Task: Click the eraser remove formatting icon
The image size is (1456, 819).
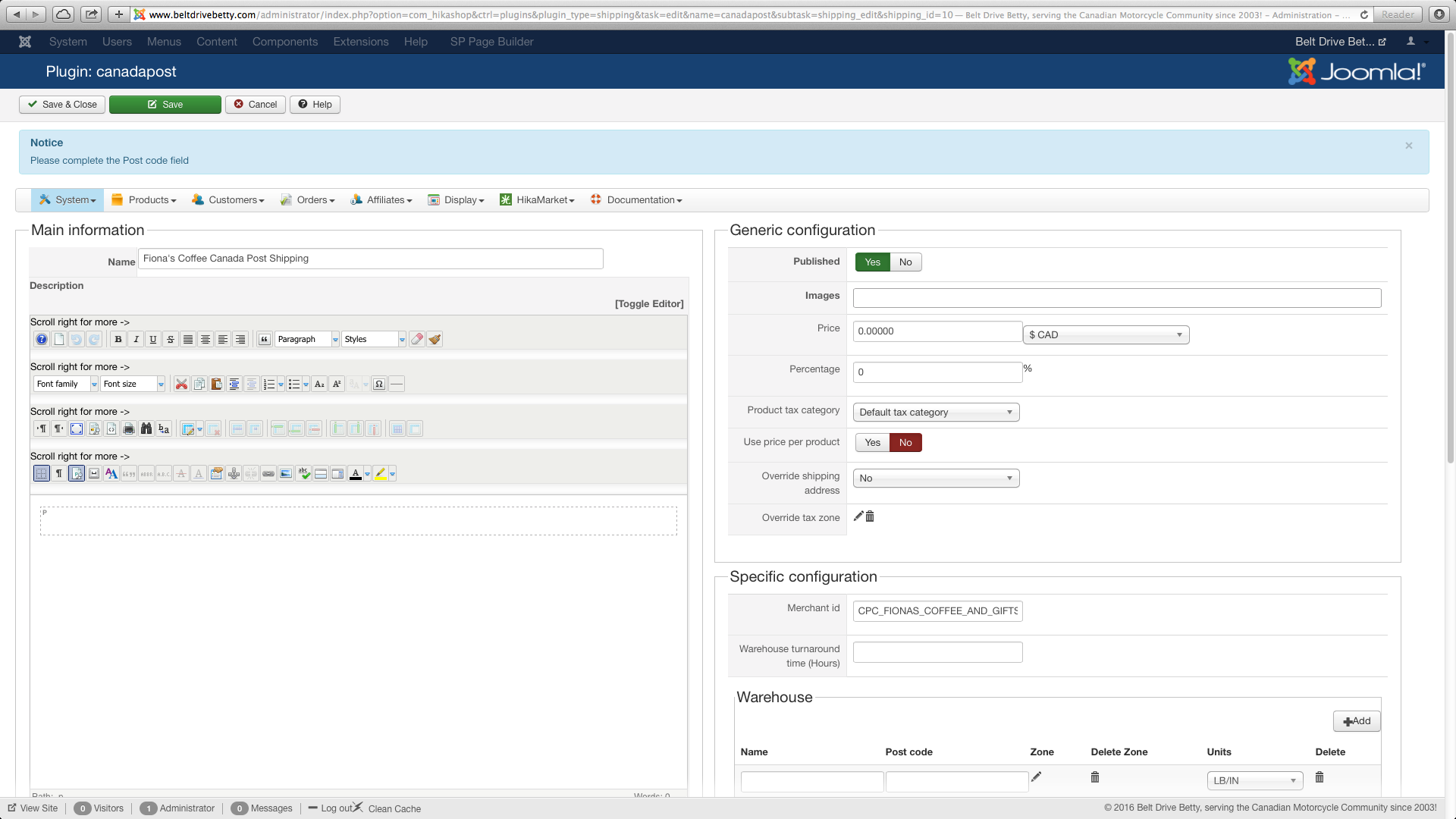Action: pos(417,339)
